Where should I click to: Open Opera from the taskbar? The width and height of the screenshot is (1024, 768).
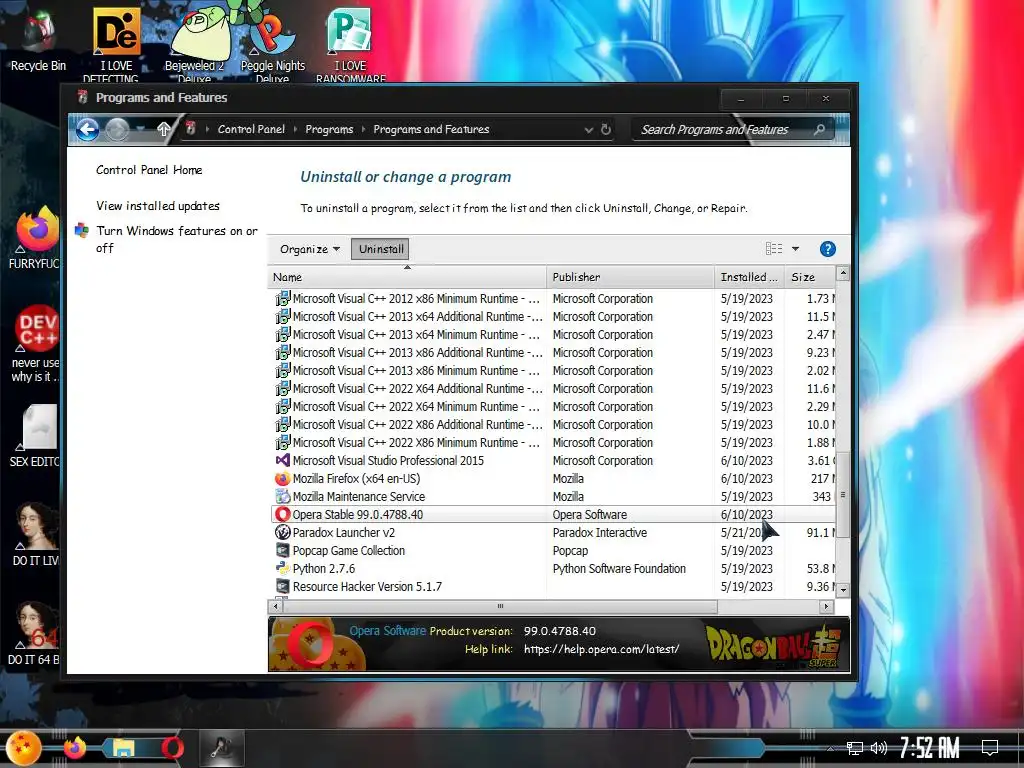click(172, 748)
